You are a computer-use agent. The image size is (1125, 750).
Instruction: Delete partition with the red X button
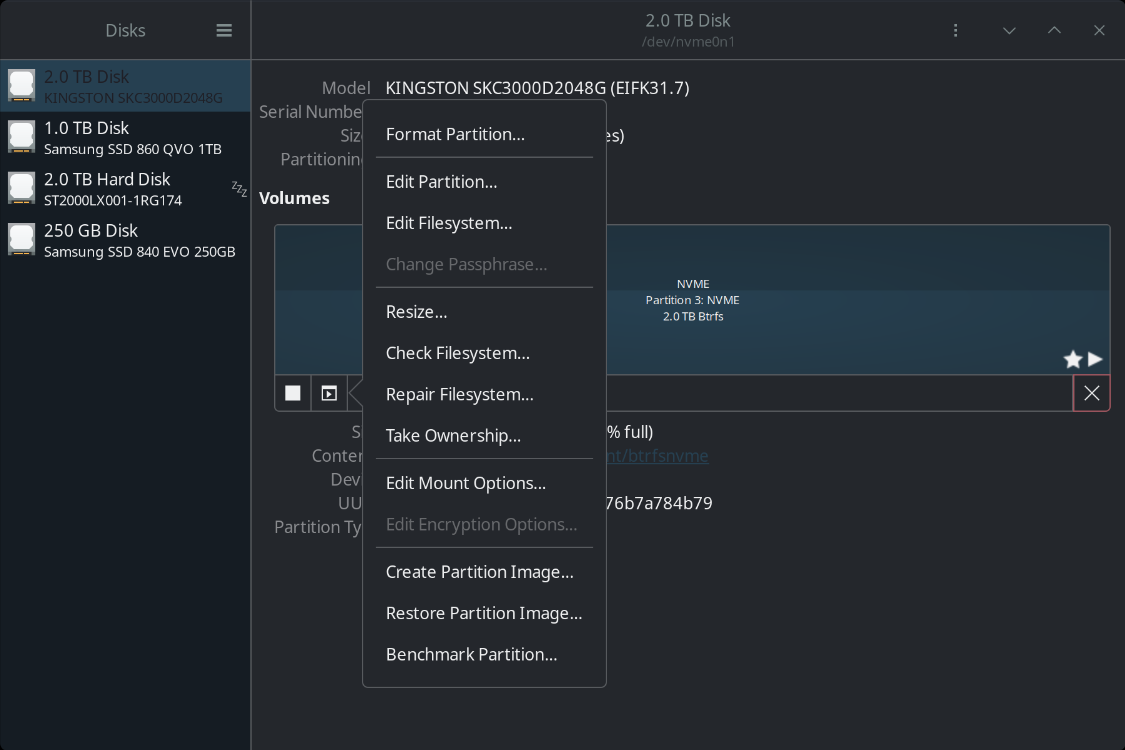click(1091, 393)
